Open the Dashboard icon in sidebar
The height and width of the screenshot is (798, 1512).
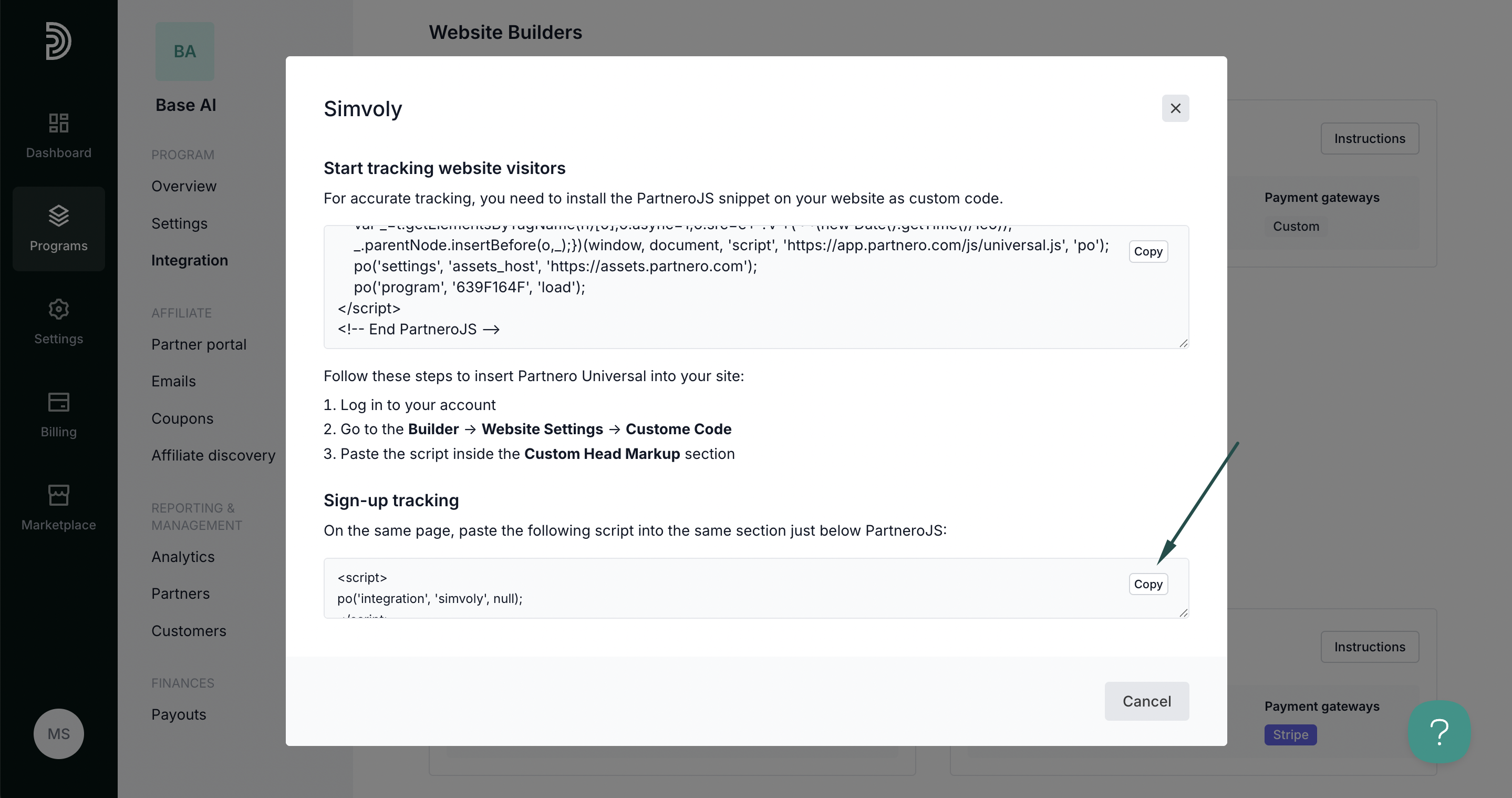point(59,122)
